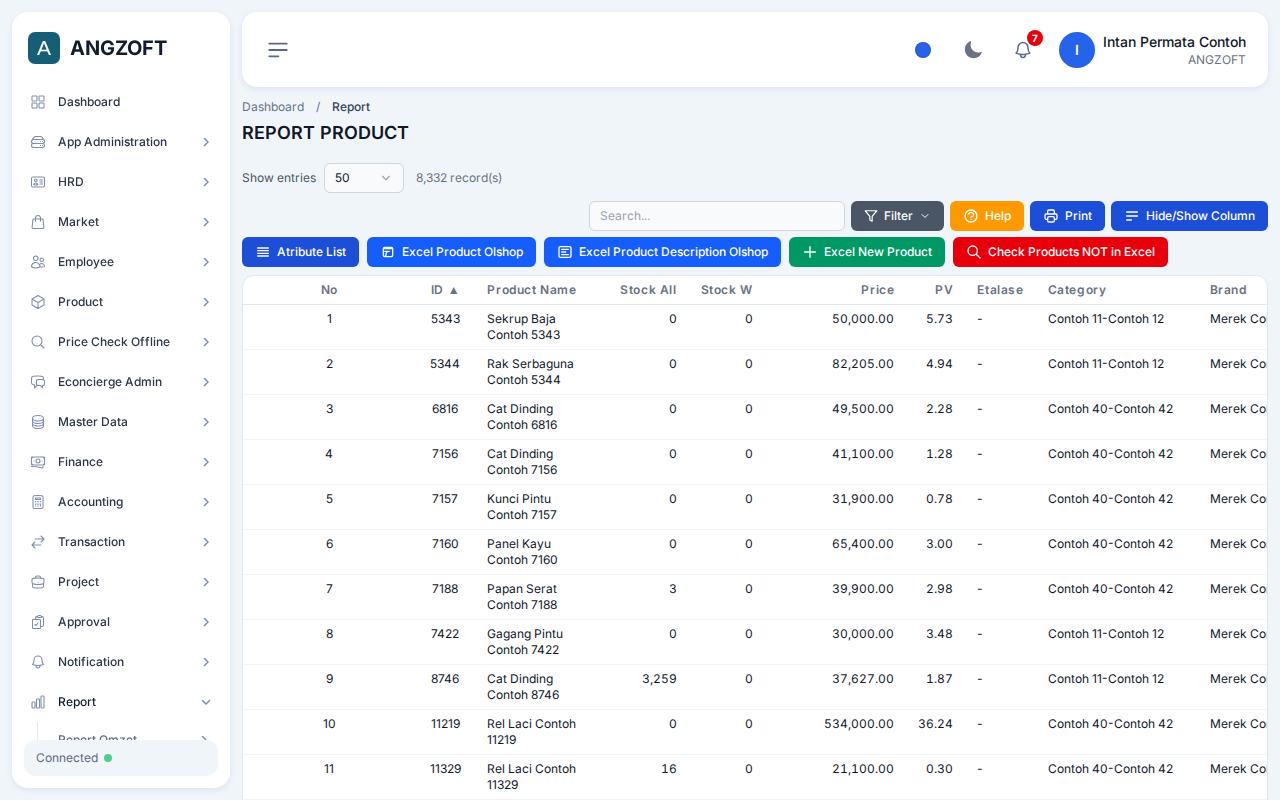
Task: Click the Employee people icon
Action: pyautogui.click(x=38, y=262)
